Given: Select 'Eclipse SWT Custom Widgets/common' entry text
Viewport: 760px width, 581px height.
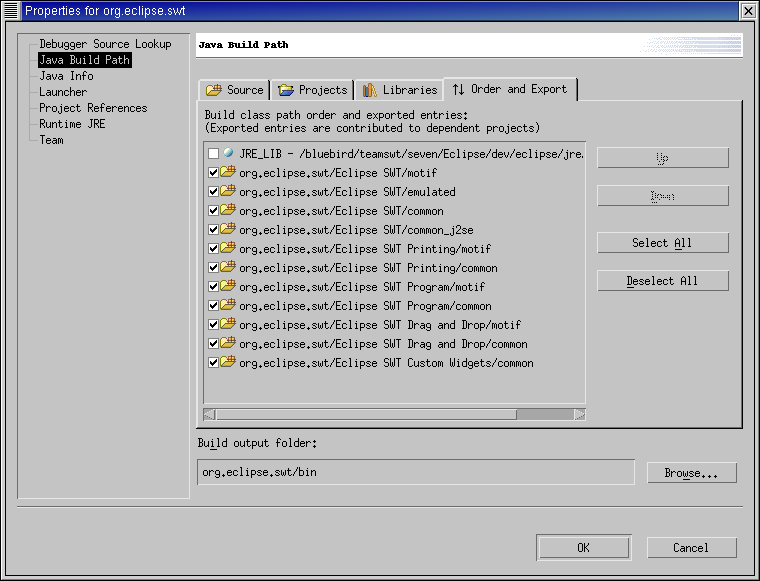Looking at the screenshot, I should (x=386, y=363).
